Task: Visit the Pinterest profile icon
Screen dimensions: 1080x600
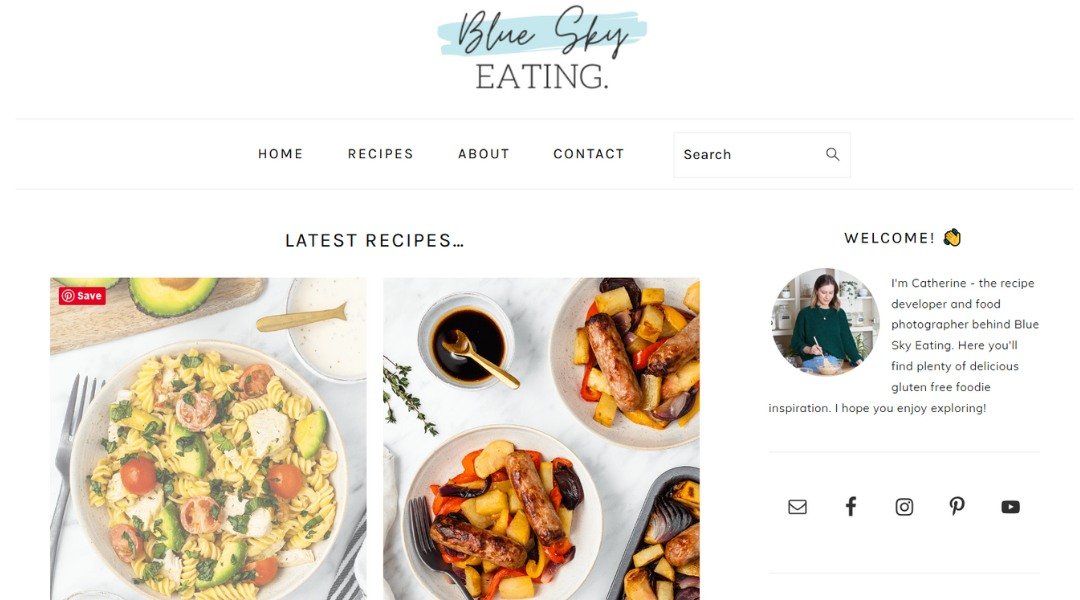Action: pyautogui.click(x=957, y=506)
